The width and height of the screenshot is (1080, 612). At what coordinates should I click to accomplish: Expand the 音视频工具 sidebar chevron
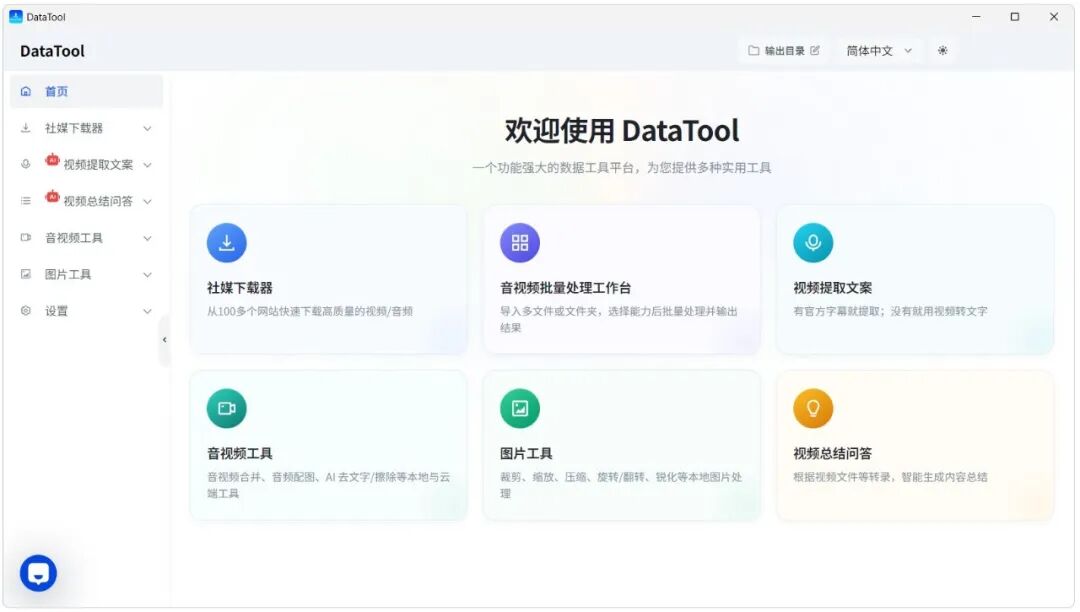pyautogui.click(x=147, y=238)
